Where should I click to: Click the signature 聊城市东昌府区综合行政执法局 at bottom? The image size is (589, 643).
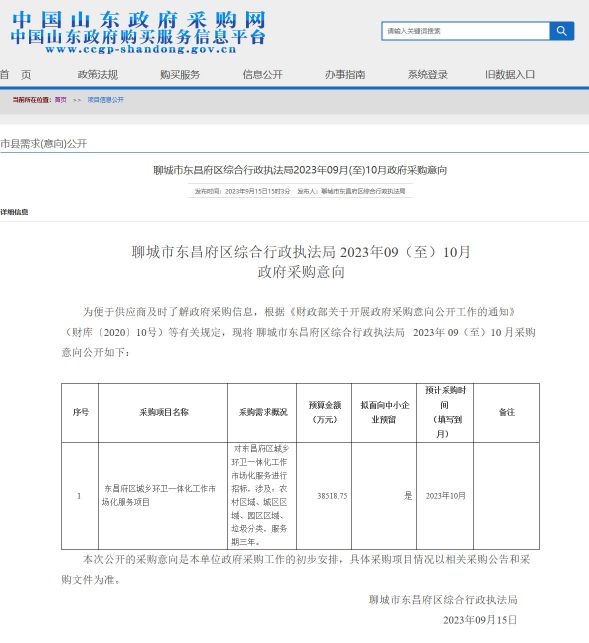pyautogui.click(x=443, y=600)
